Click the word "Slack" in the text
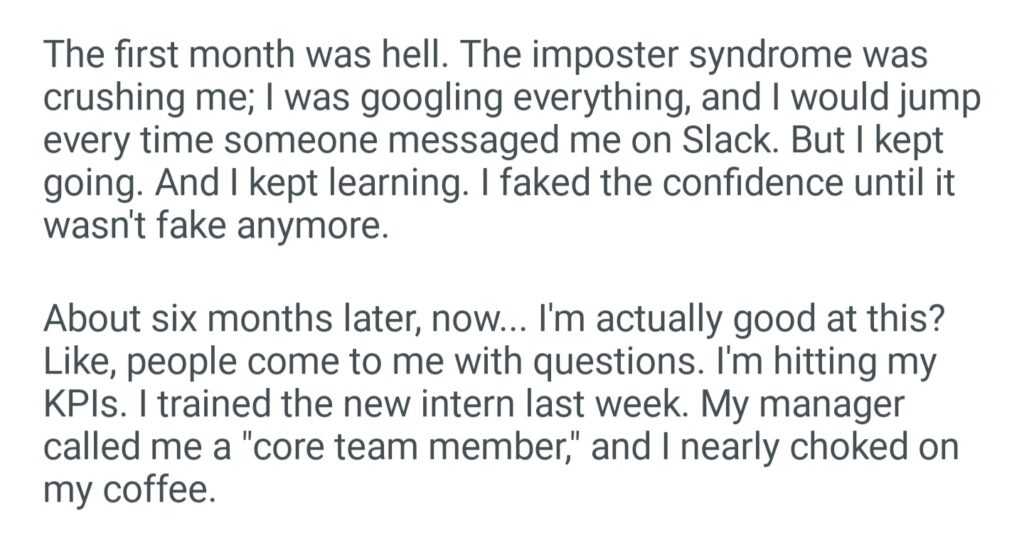This screenshot has height=548, width=1024. point(717,143)
